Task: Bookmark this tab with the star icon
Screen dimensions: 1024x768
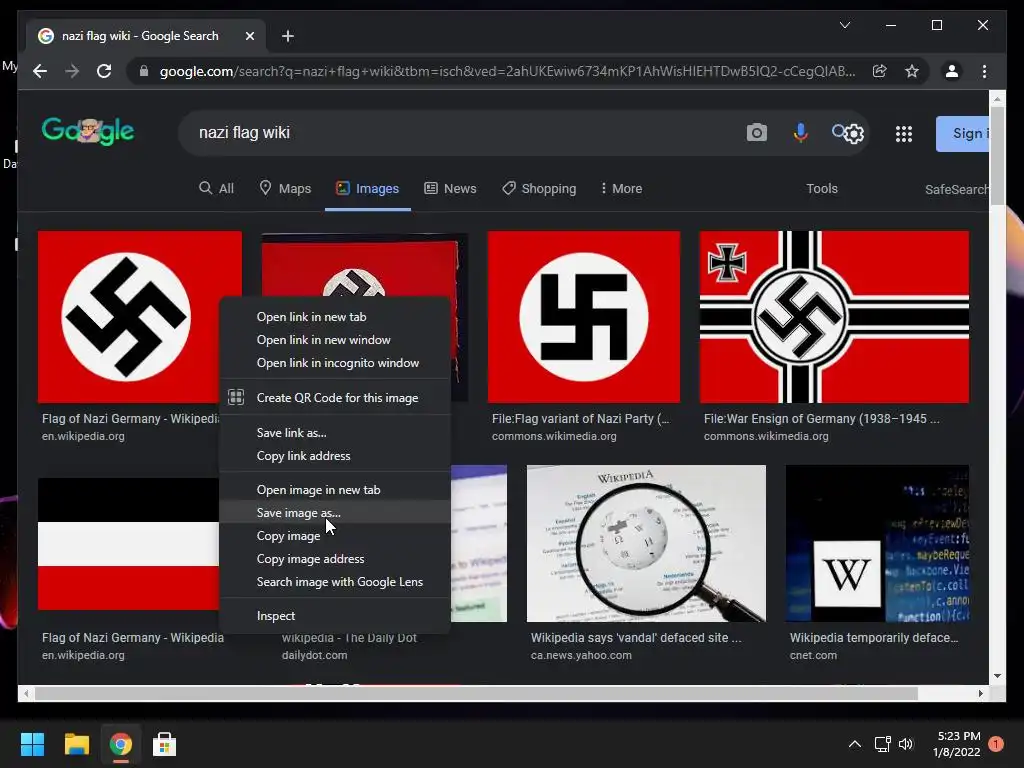Action: [912, 71]
